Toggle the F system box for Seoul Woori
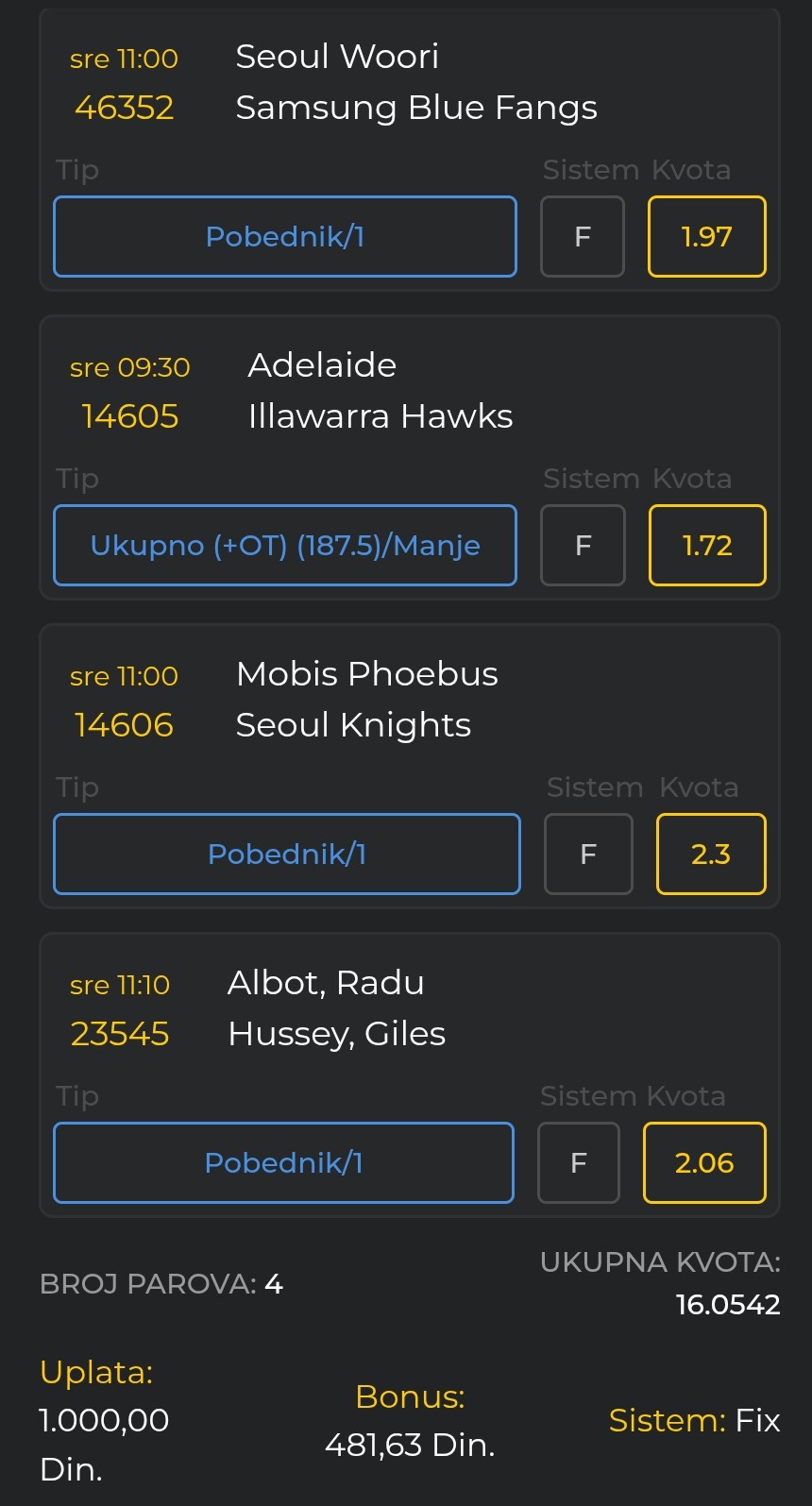Screen dimensions: 812x1506 pyautogui.click(x=583, y=236)
